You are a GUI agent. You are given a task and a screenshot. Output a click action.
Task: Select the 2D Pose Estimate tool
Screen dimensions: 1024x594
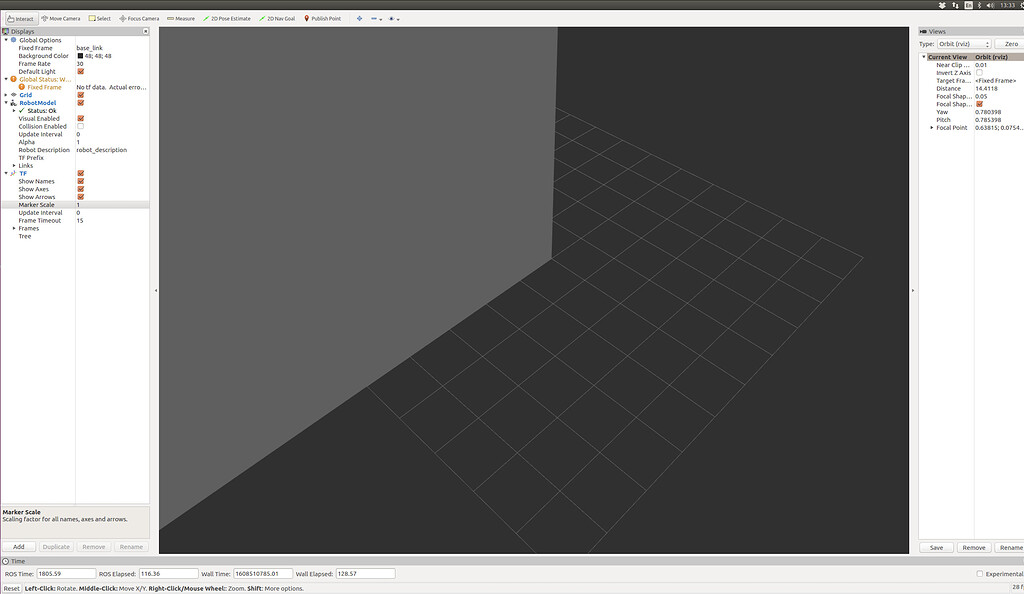point(230,17)
